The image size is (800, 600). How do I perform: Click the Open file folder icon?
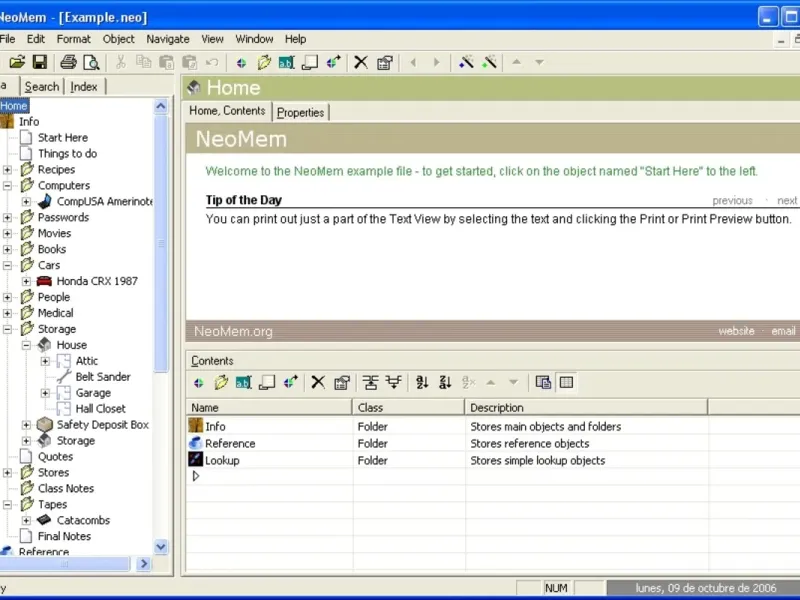pos(17,62)
